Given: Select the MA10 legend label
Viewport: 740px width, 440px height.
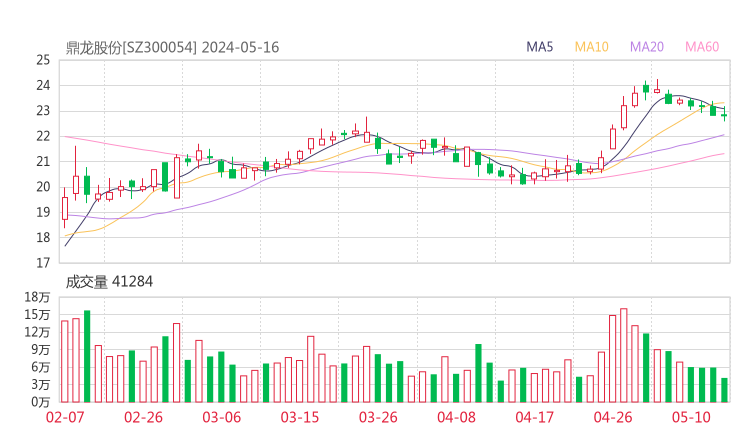Looking at the screenshot, I should pyautogui.click(x=591, y=47).
